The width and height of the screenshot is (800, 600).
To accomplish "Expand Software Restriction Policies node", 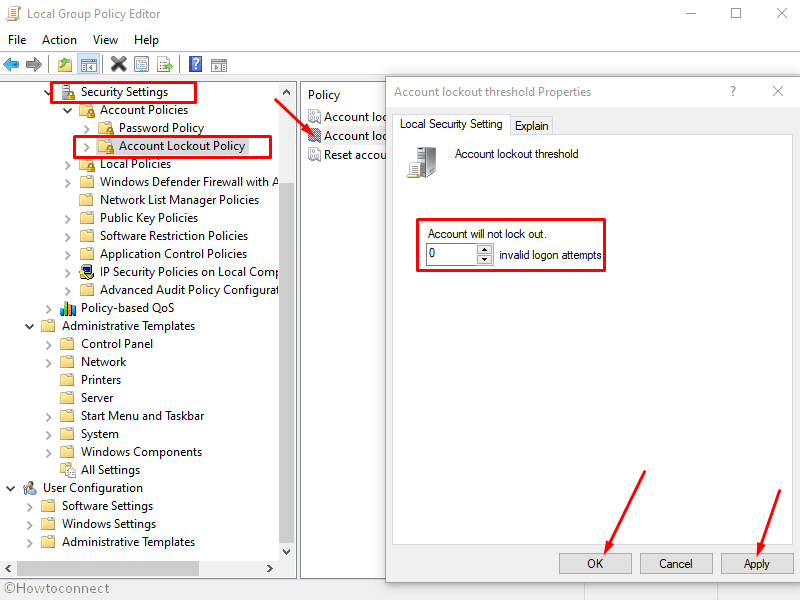I will tap(67, 237).
